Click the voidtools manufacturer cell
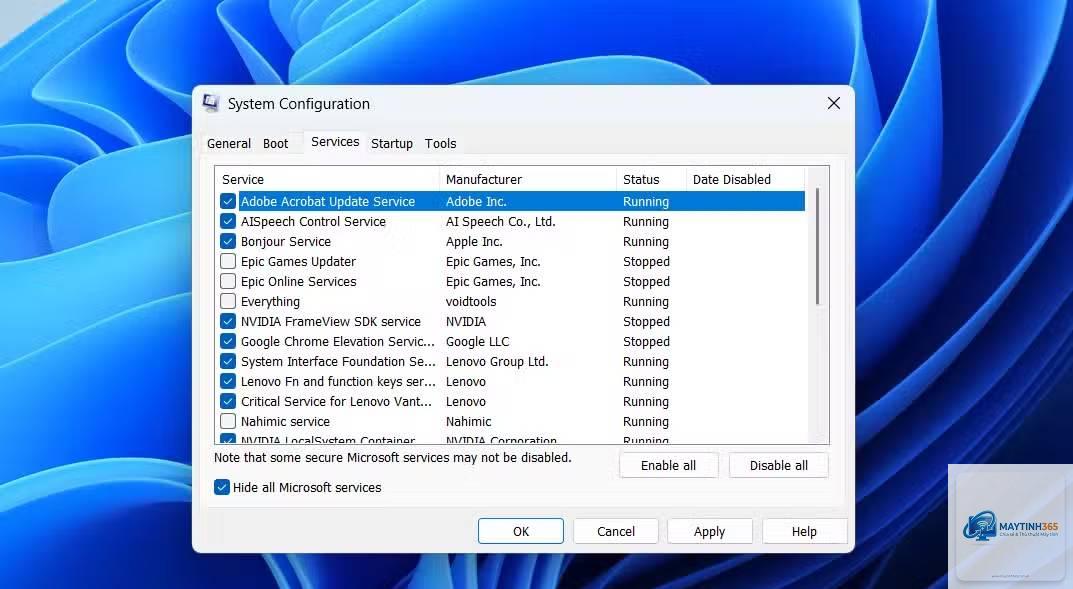1073x589 pixels. point(471,301)
